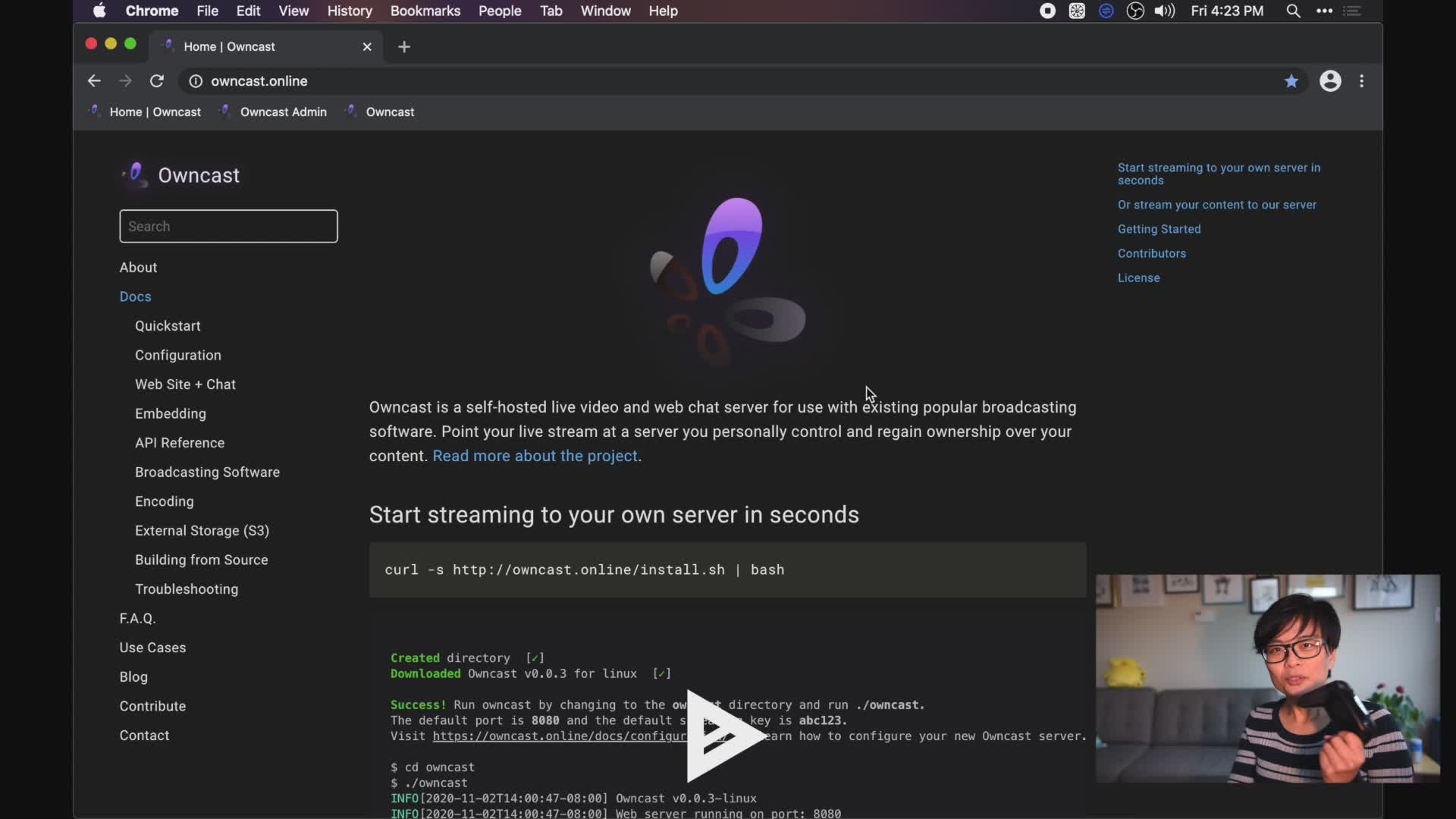Open the Edit menu
Image resolution: width=1456 pixels, height=819 pixels.
[x=248, y=11]
